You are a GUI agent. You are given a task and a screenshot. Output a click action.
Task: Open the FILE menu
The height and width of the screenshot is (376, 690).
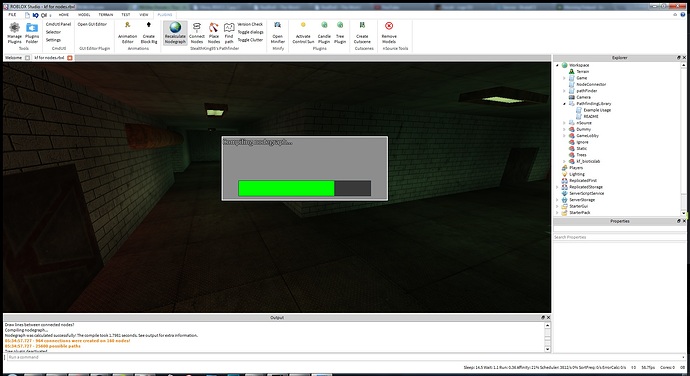click(x=12, y=15)
